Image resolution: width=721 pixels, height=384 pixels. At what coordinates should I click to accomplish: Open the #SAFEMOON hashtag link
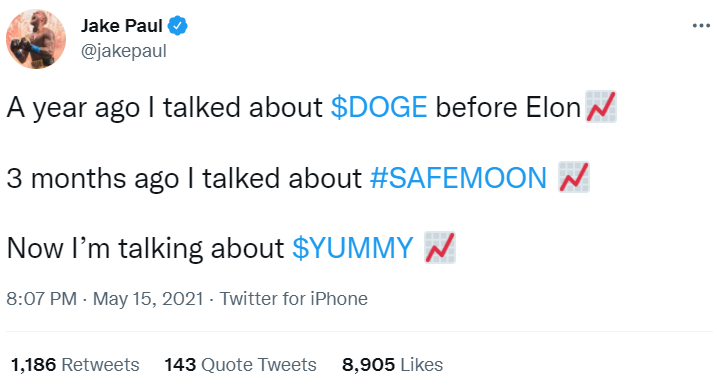click(x=458, y=178)
